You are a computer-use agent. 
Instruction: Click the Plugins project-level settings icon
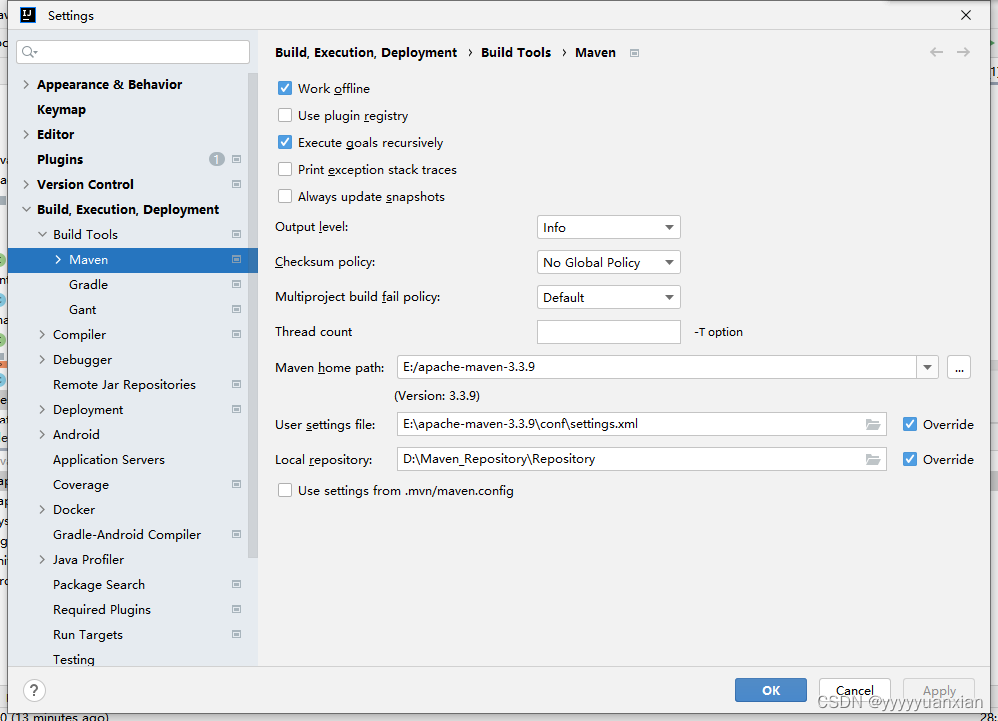[x=236, y=159]
